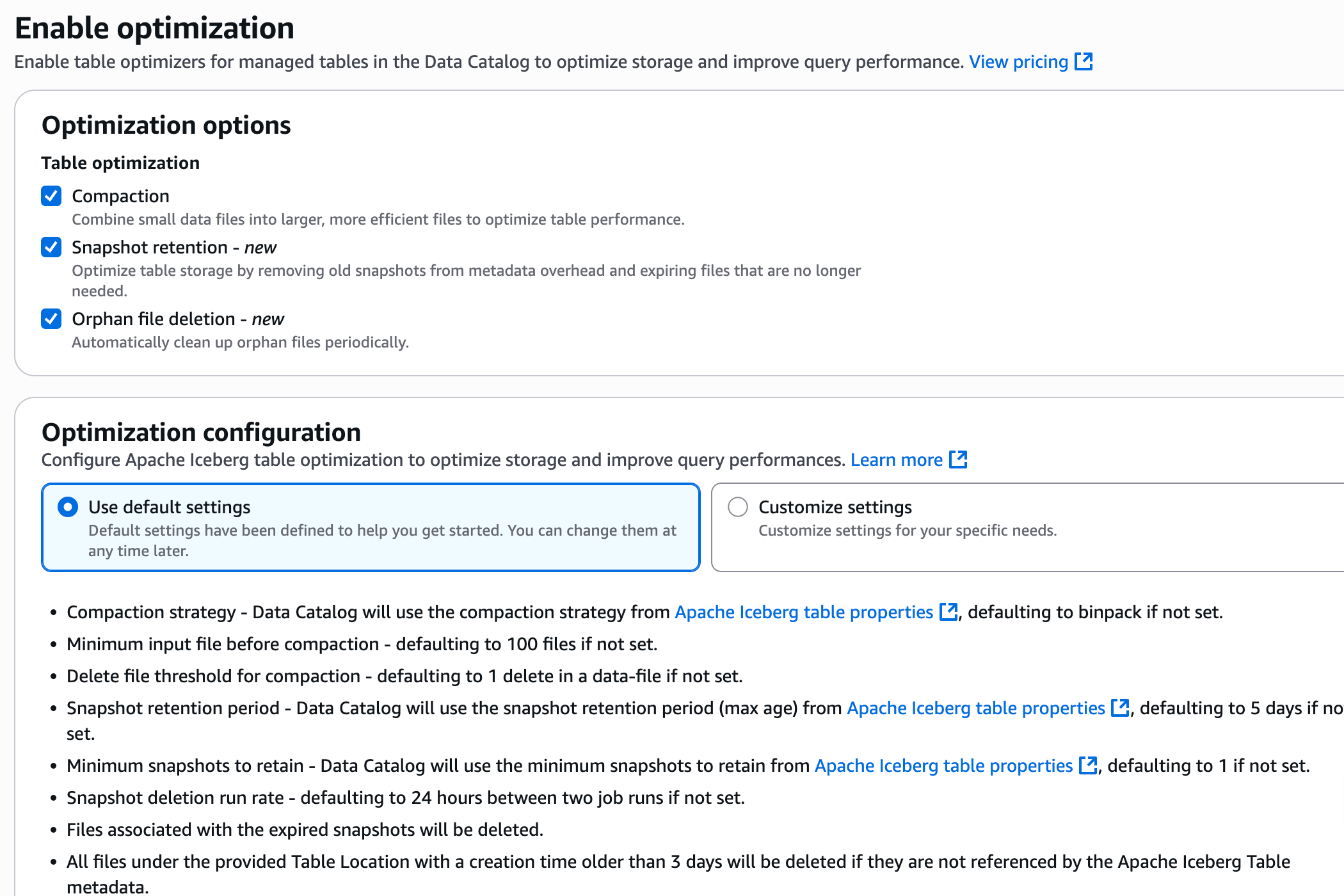This screenshot has width=1344, height=896.
Task: Open the View pricing link
Action: coord(1018,62)
